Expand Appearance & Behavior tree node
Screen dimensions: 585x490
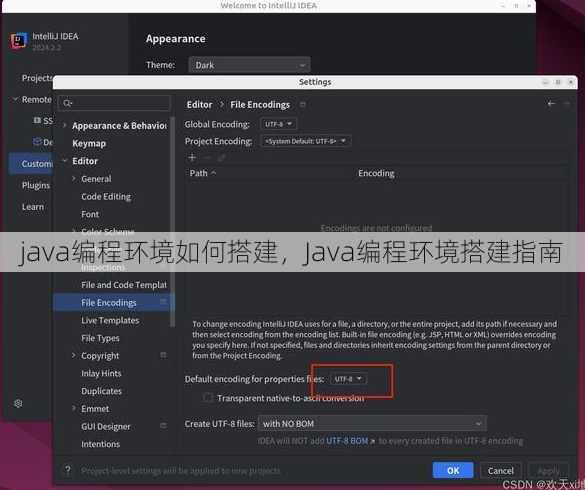(65, 125)
